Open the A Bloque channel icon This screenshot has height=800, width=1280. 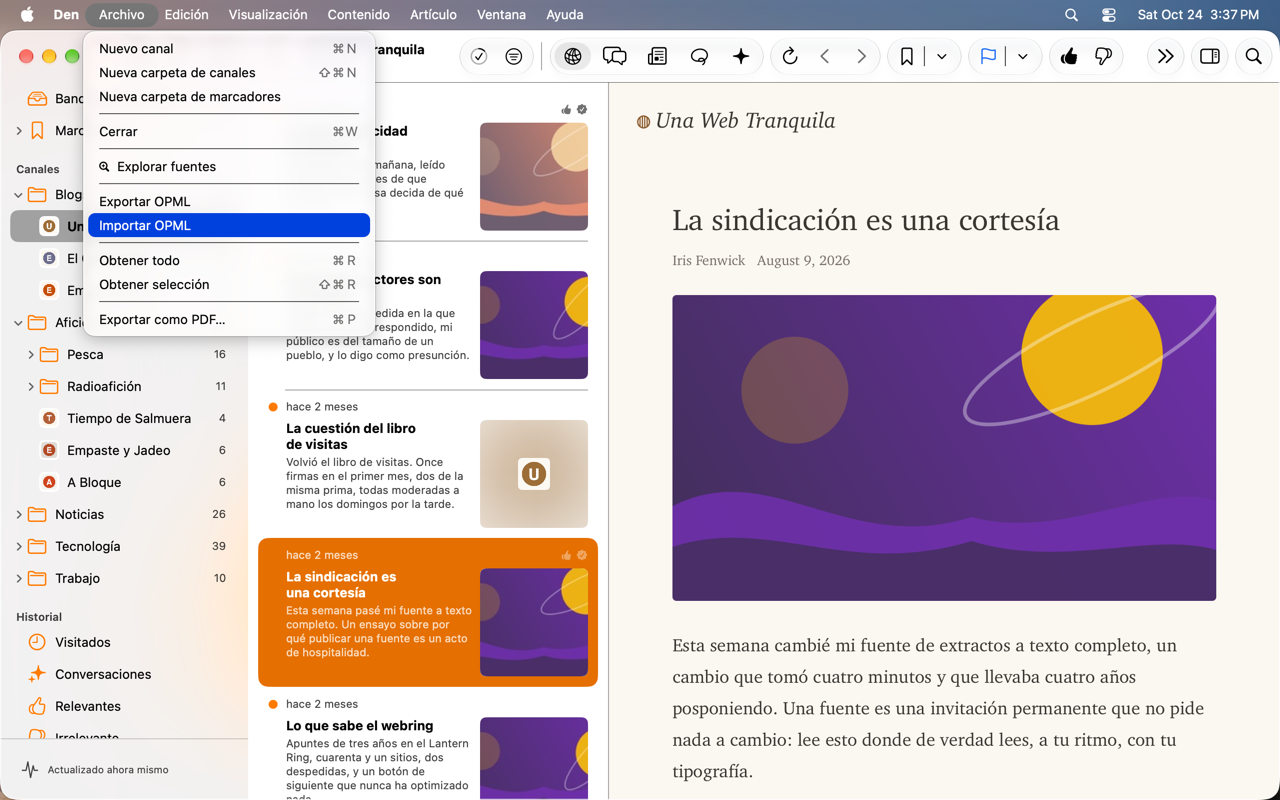[x=49, y=482]
